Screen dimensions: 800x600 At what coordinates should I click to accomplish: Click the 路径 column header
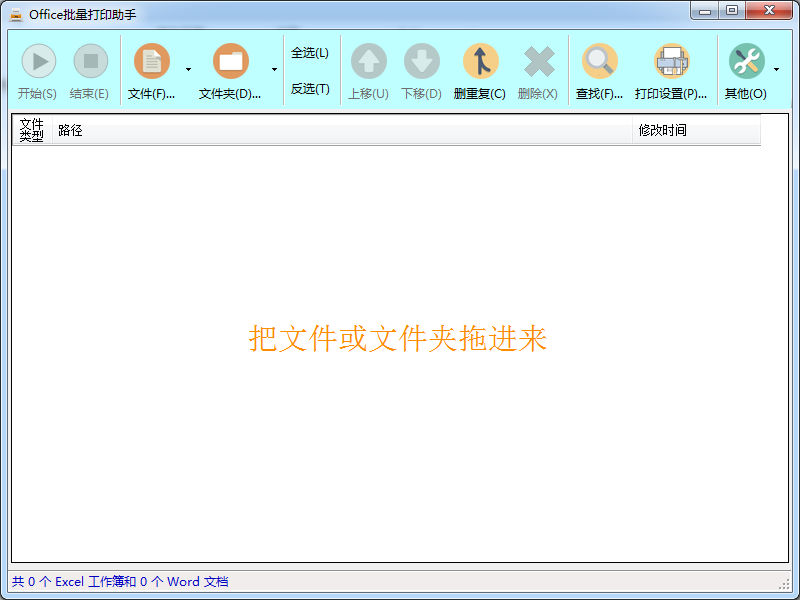pos(70,129)
